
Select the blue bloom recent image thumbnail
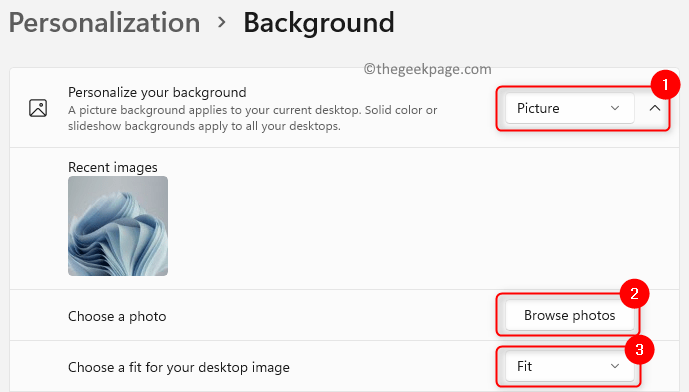click(118, 226)
